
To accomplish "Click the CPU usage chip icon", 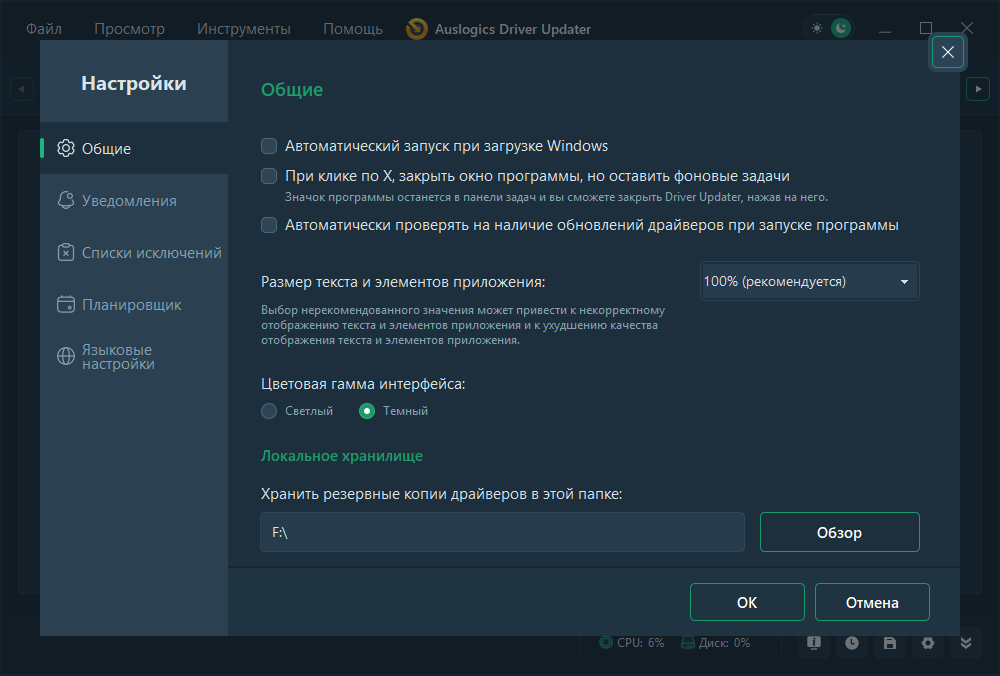I will (x=605, y=642).
